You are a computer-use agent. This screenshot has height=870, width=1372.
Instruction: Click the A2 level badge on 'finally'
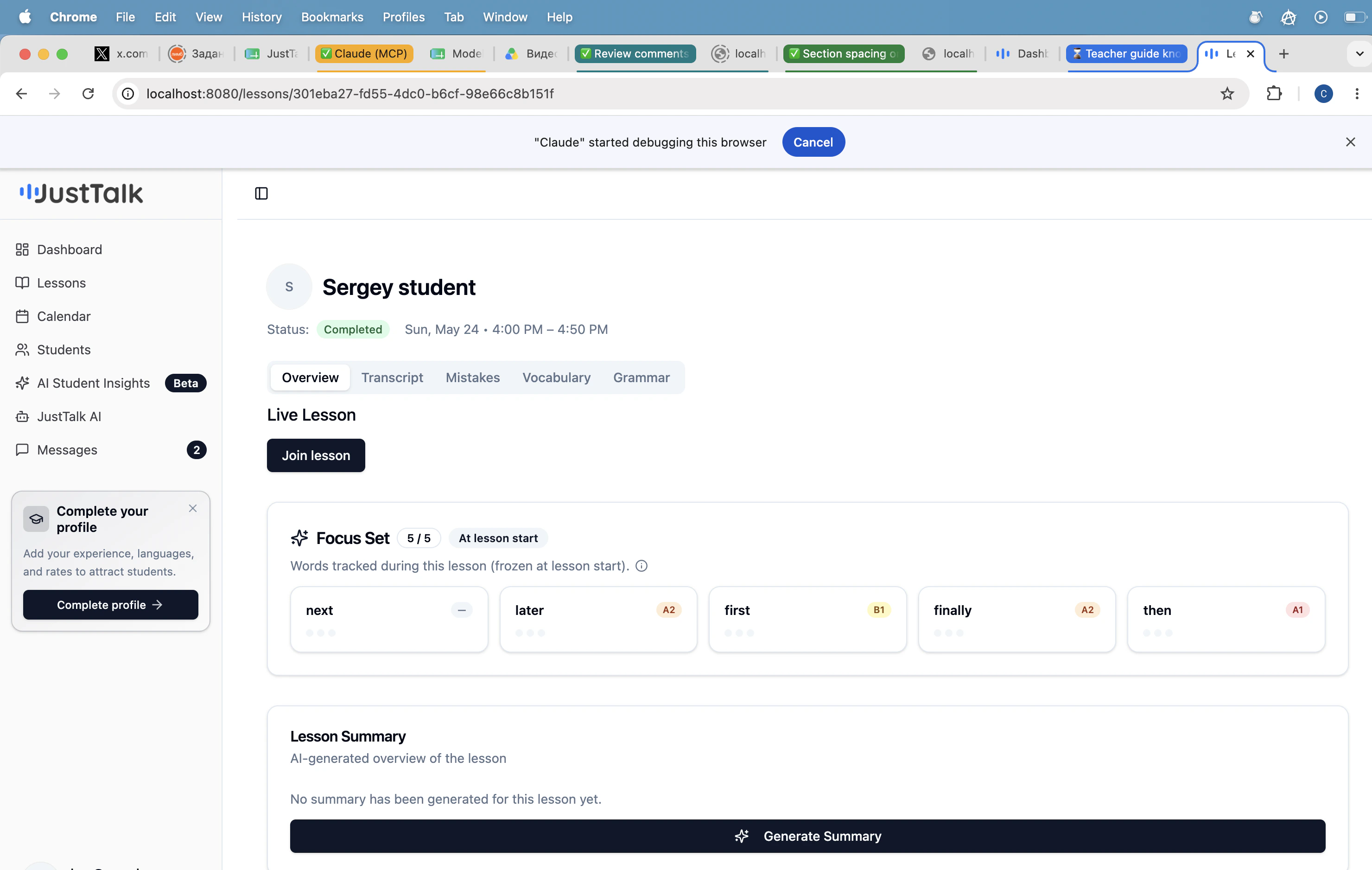point(1087,609)
